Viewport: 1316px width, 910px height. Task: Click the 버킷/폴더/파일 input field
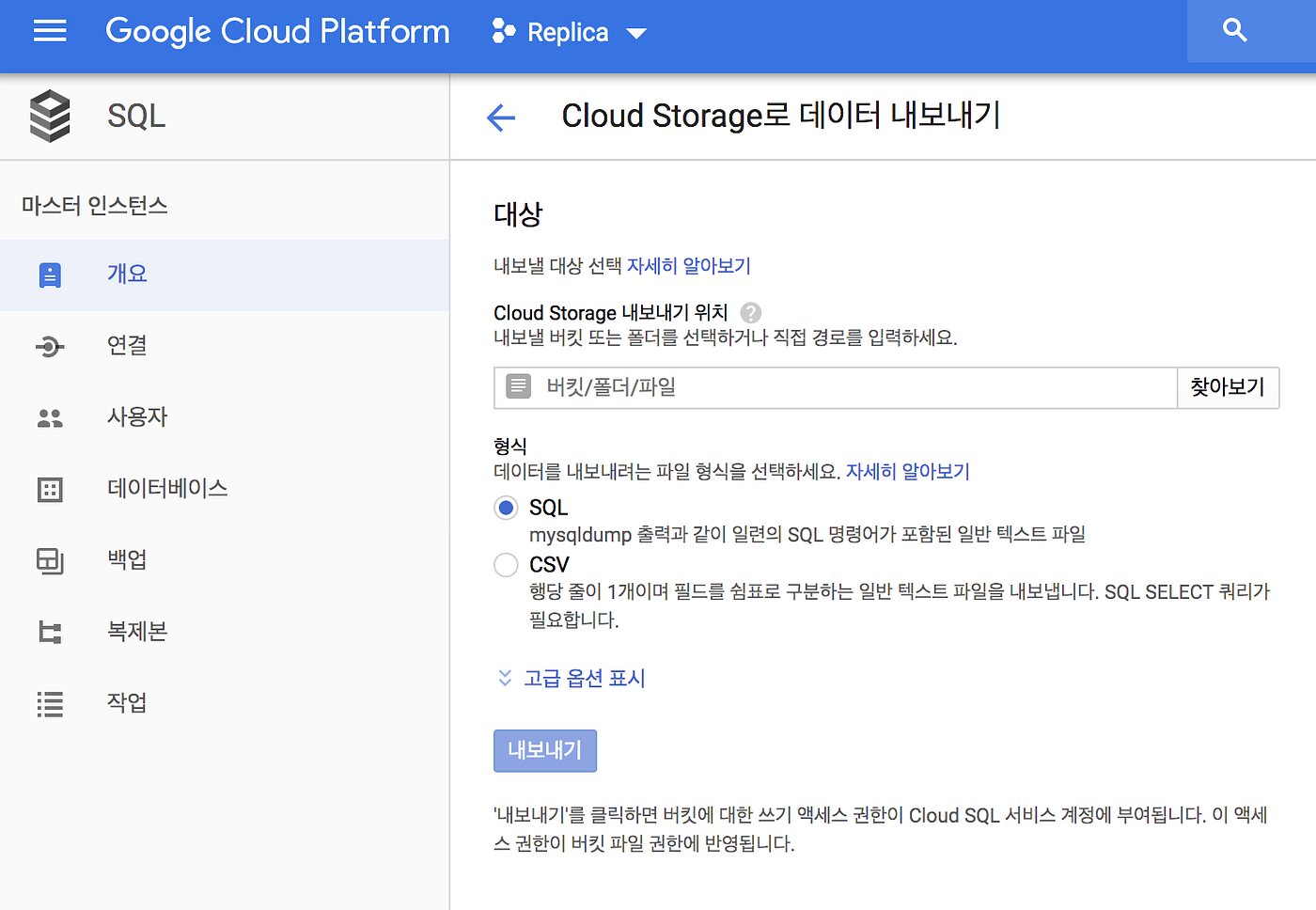(827, 387)
